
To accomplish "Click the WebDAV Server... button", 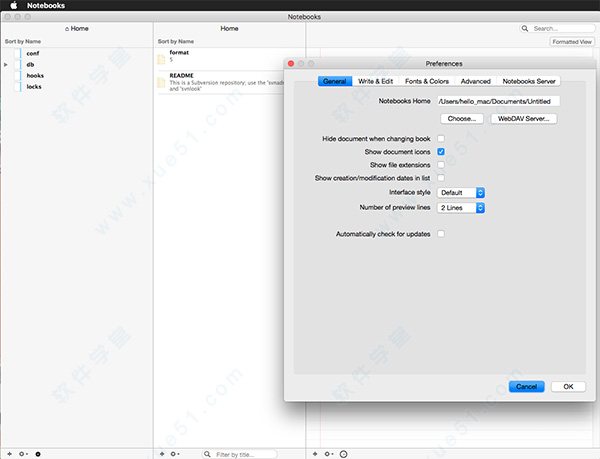I will coord(523,119).
